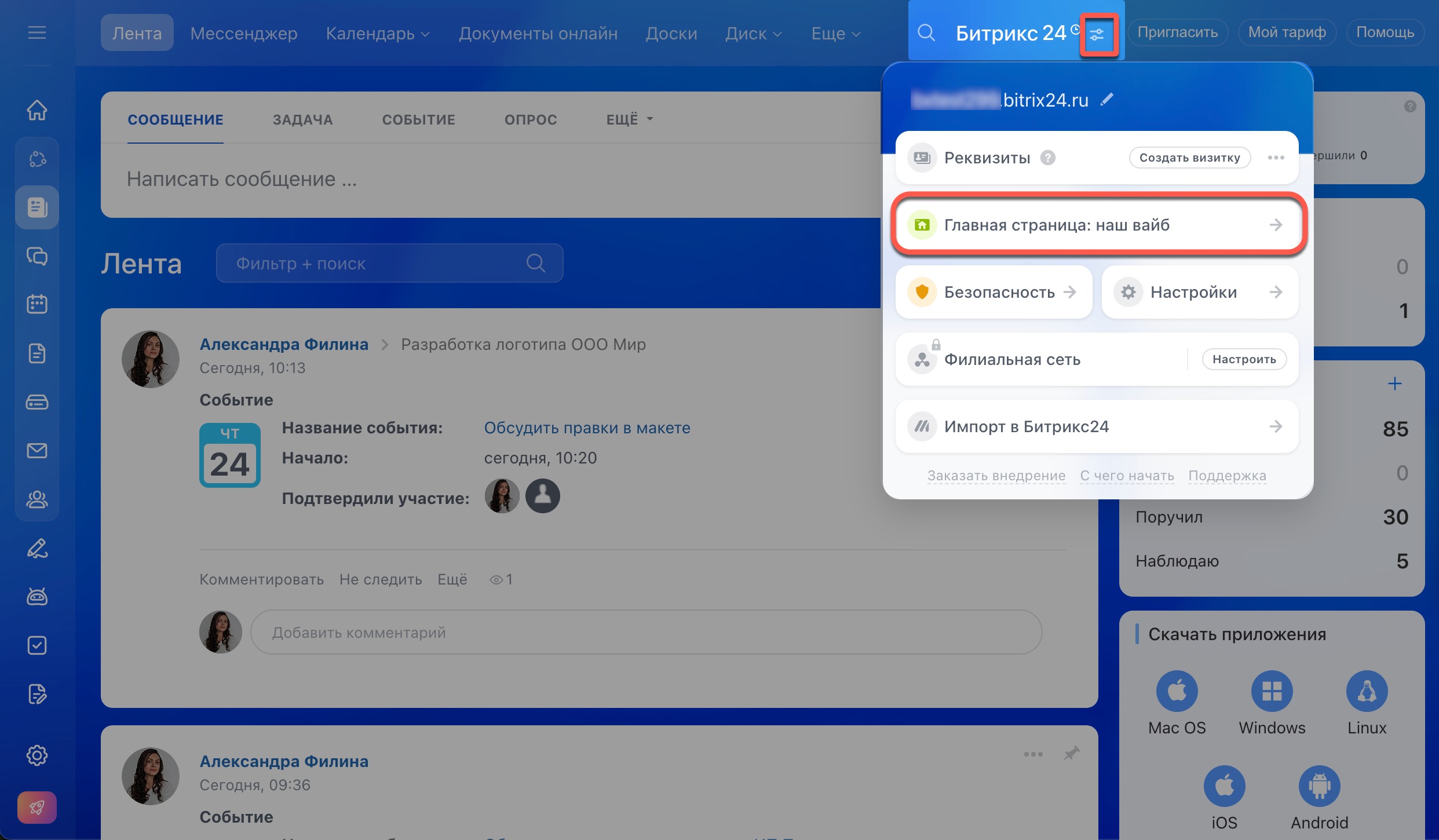Pin the second post by Александра Филина
This screenshot has width=1439, height=840.
(1071, 754)
